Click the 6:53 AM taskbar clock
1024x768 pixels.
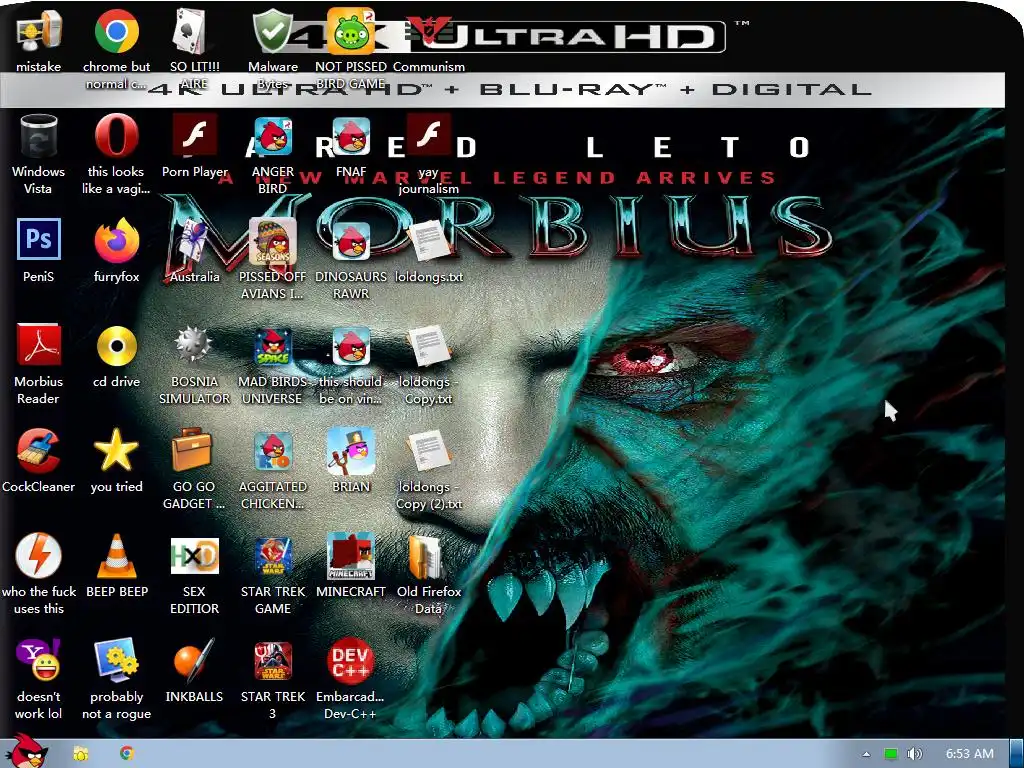[x=969, y=754]
